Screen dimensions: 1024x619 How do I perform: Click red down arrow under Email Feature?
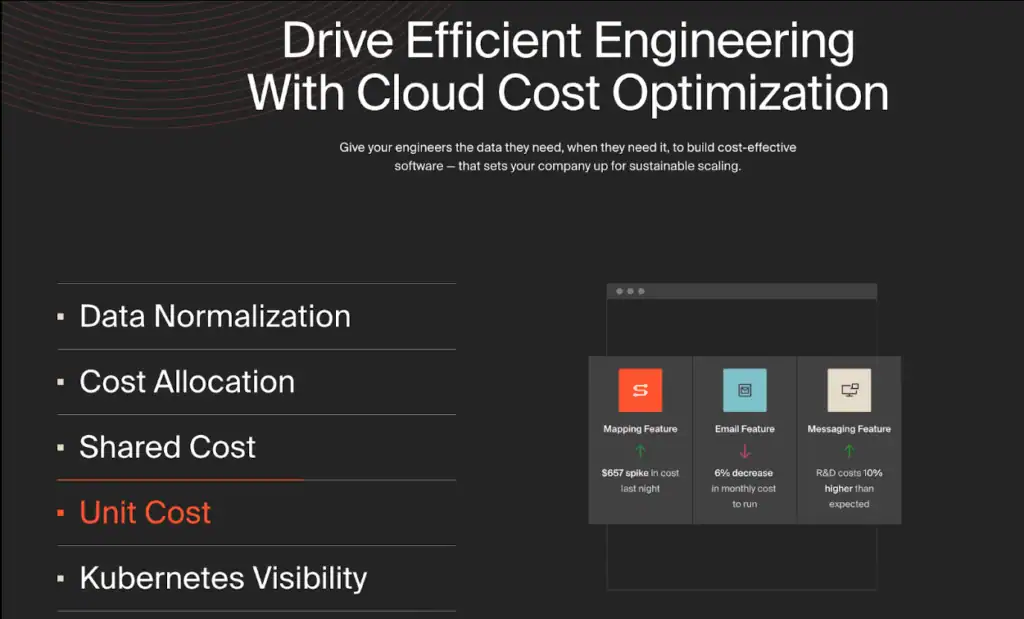(744, 451)
